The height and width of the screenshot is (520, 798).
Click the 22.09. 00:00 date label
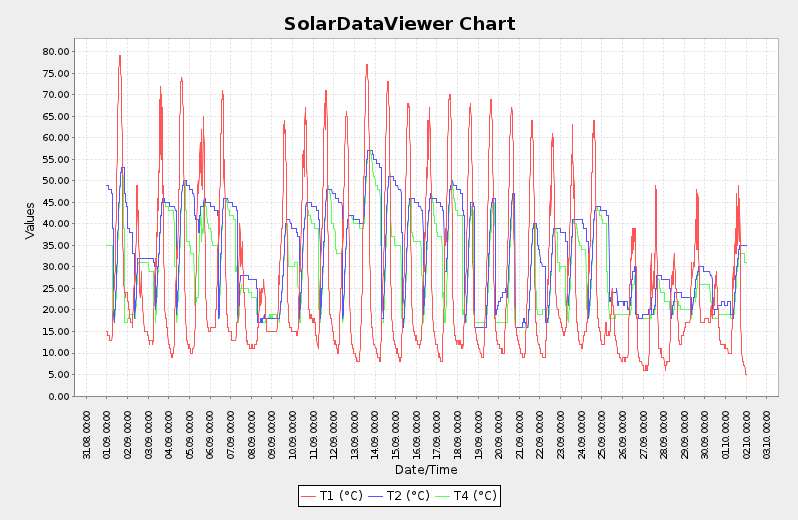[x=539, y=435]
